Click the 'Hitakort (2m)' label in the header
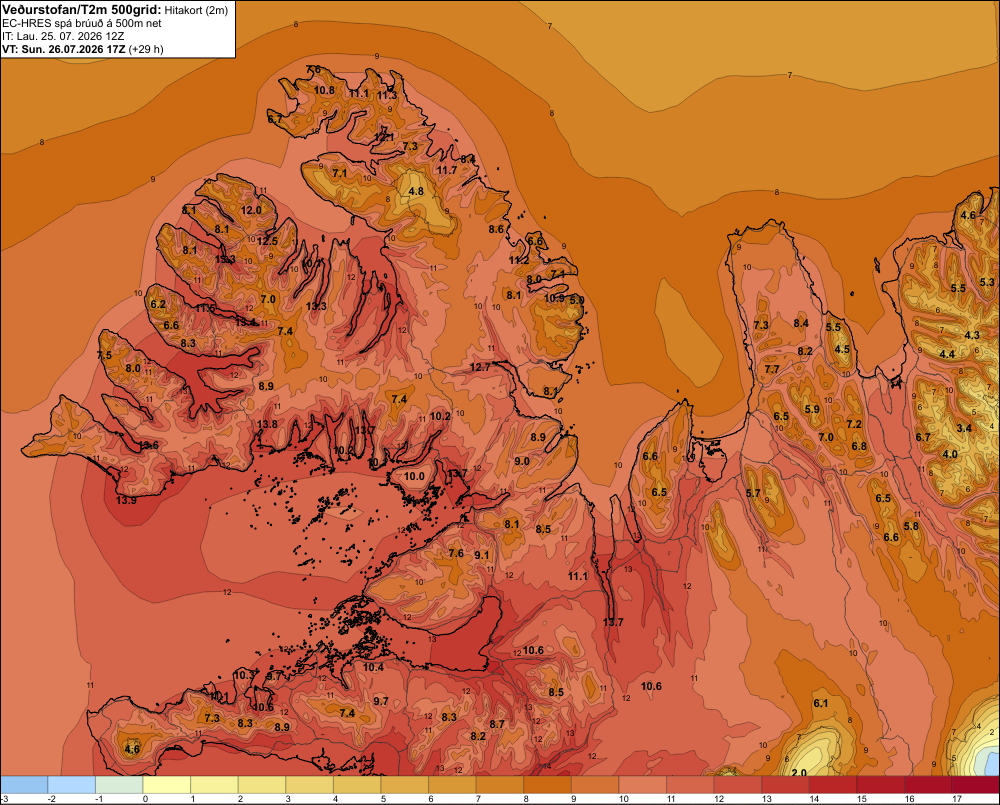 [196, 10]
